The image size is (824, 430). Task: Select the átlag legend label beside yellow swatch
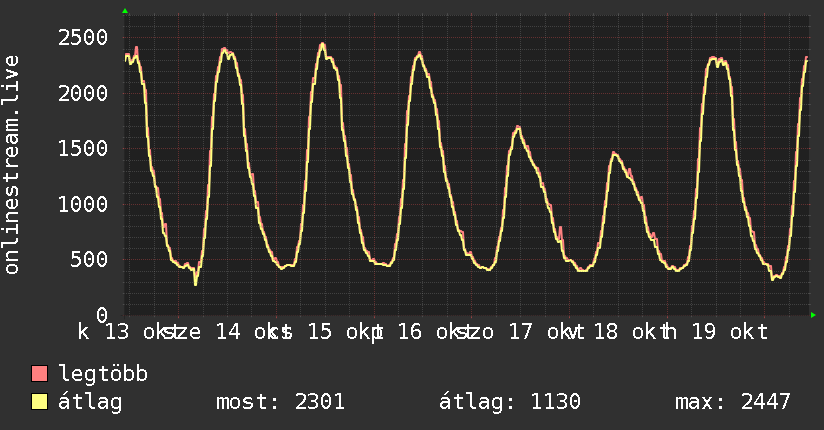click(90, 402)
